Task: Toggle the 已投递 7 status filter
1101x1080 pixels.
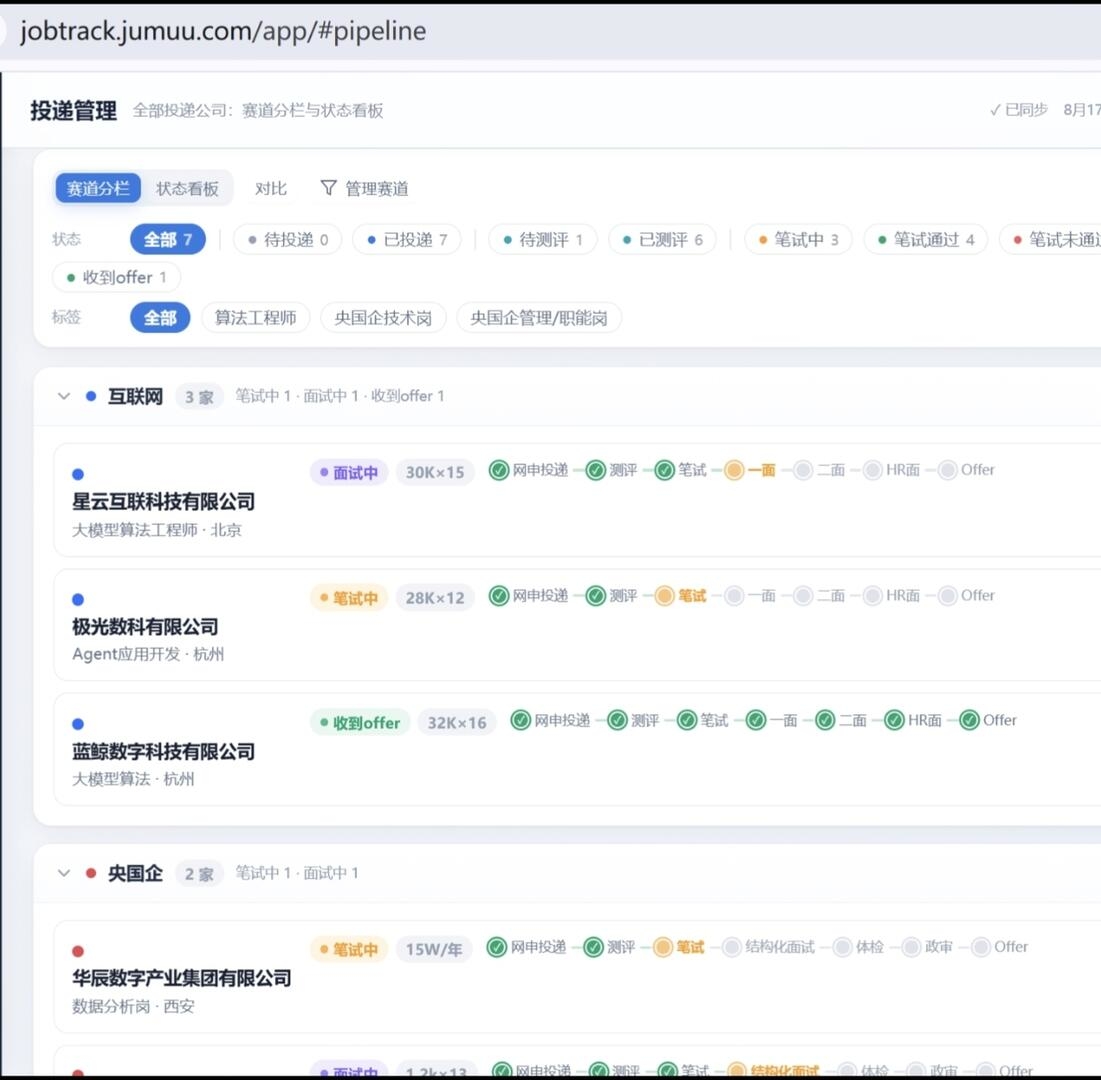Action: coord(407,239)
